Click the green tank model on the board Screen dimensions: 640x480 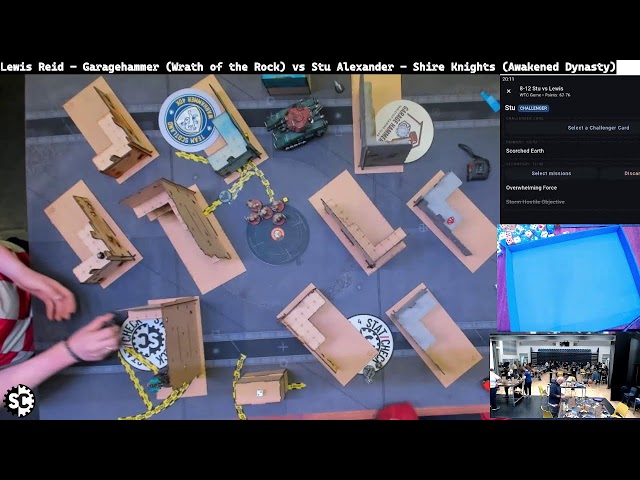tap(295, 124)
